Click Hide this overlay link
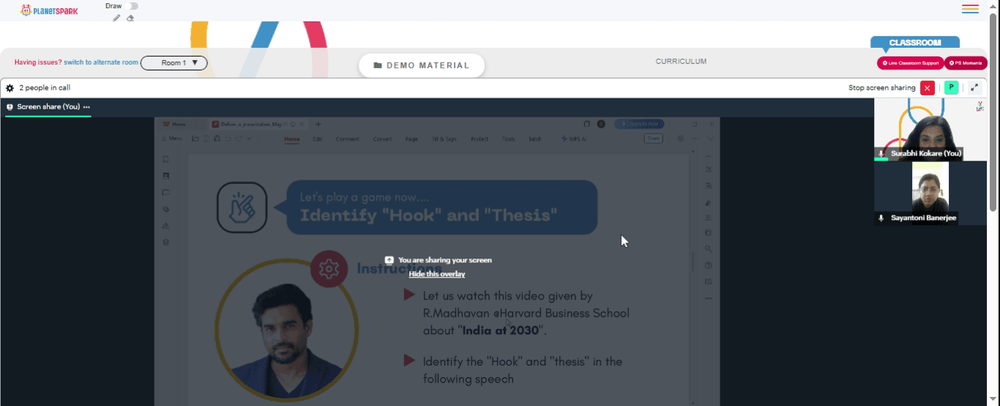Viewport: 1000px width, 406px height. point(437,274)
